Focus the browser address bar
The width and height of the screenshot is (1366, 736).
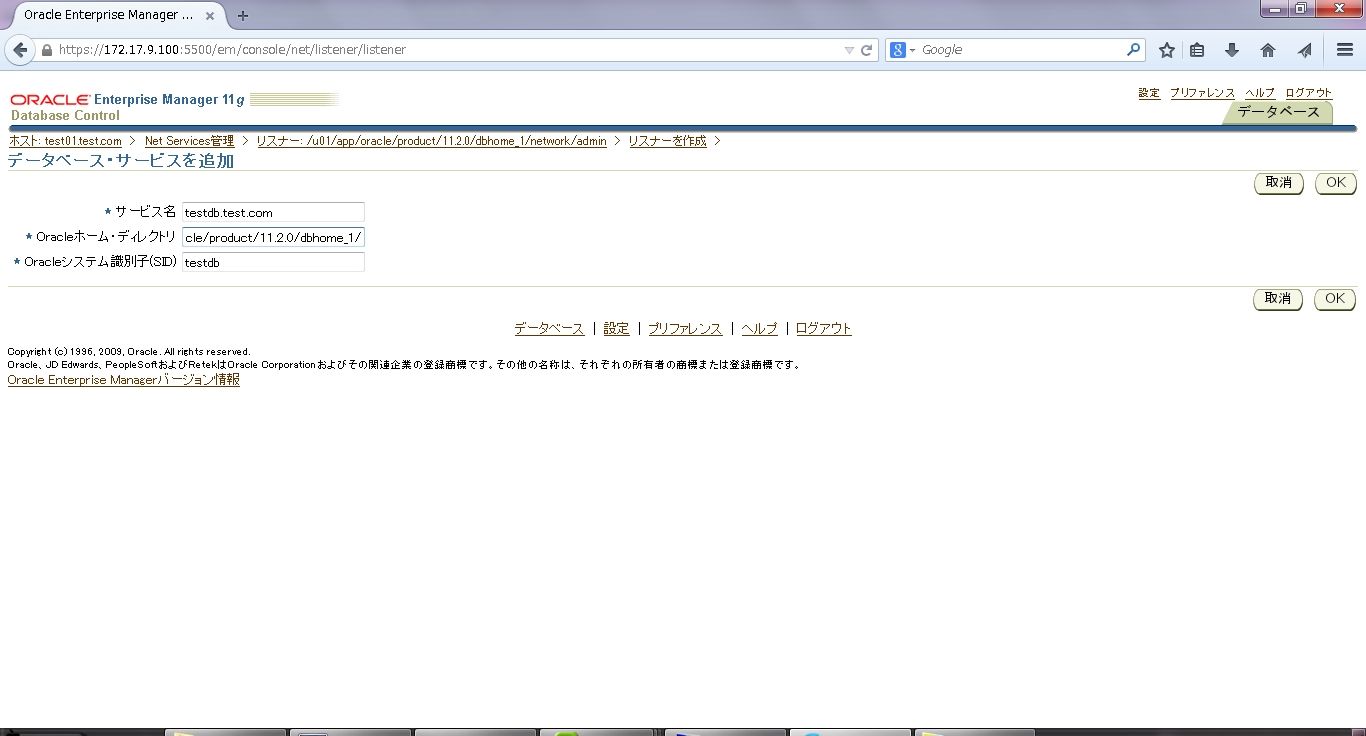click(x=450, y=50)
